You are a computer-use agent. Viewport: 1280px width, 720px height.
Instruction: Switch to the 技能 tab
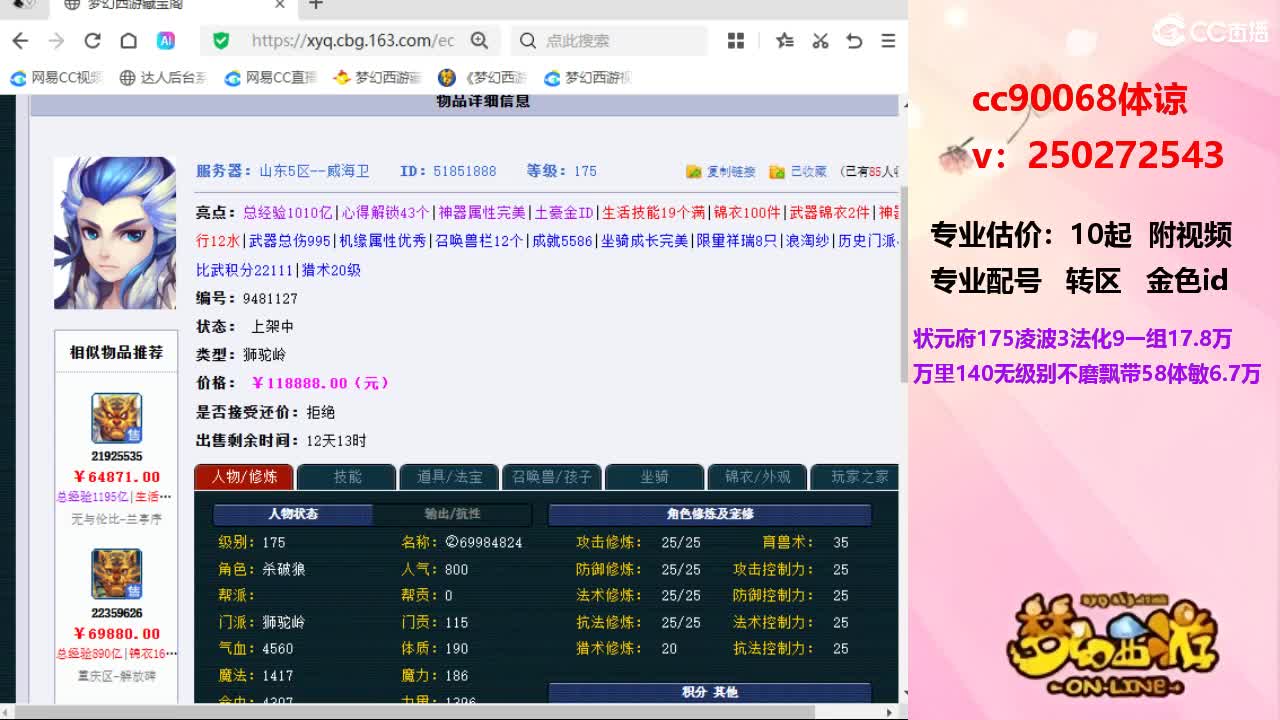coord(347,477)
